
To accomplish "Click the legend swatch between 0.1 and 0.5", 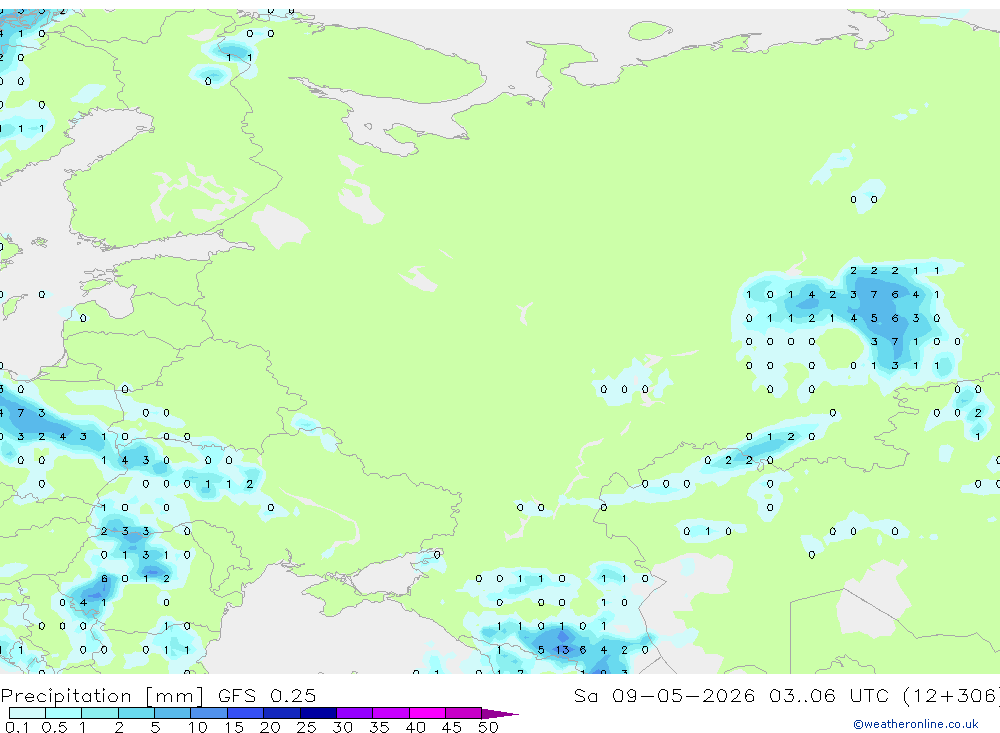I will [x=27, y=713].
